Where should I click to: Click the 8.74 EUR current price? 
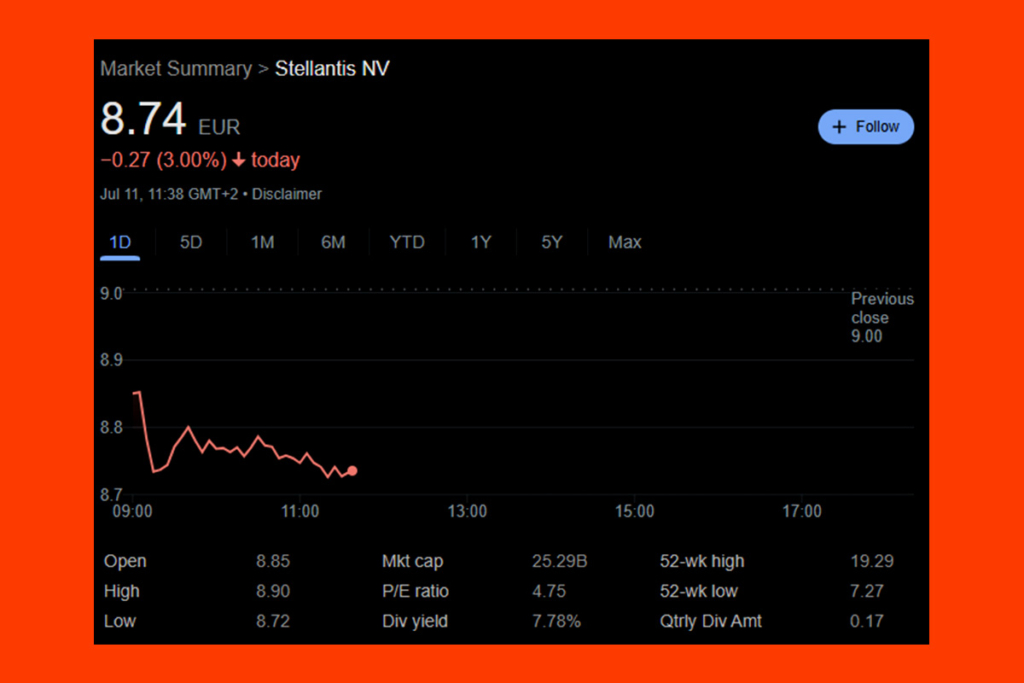[144, 120]
